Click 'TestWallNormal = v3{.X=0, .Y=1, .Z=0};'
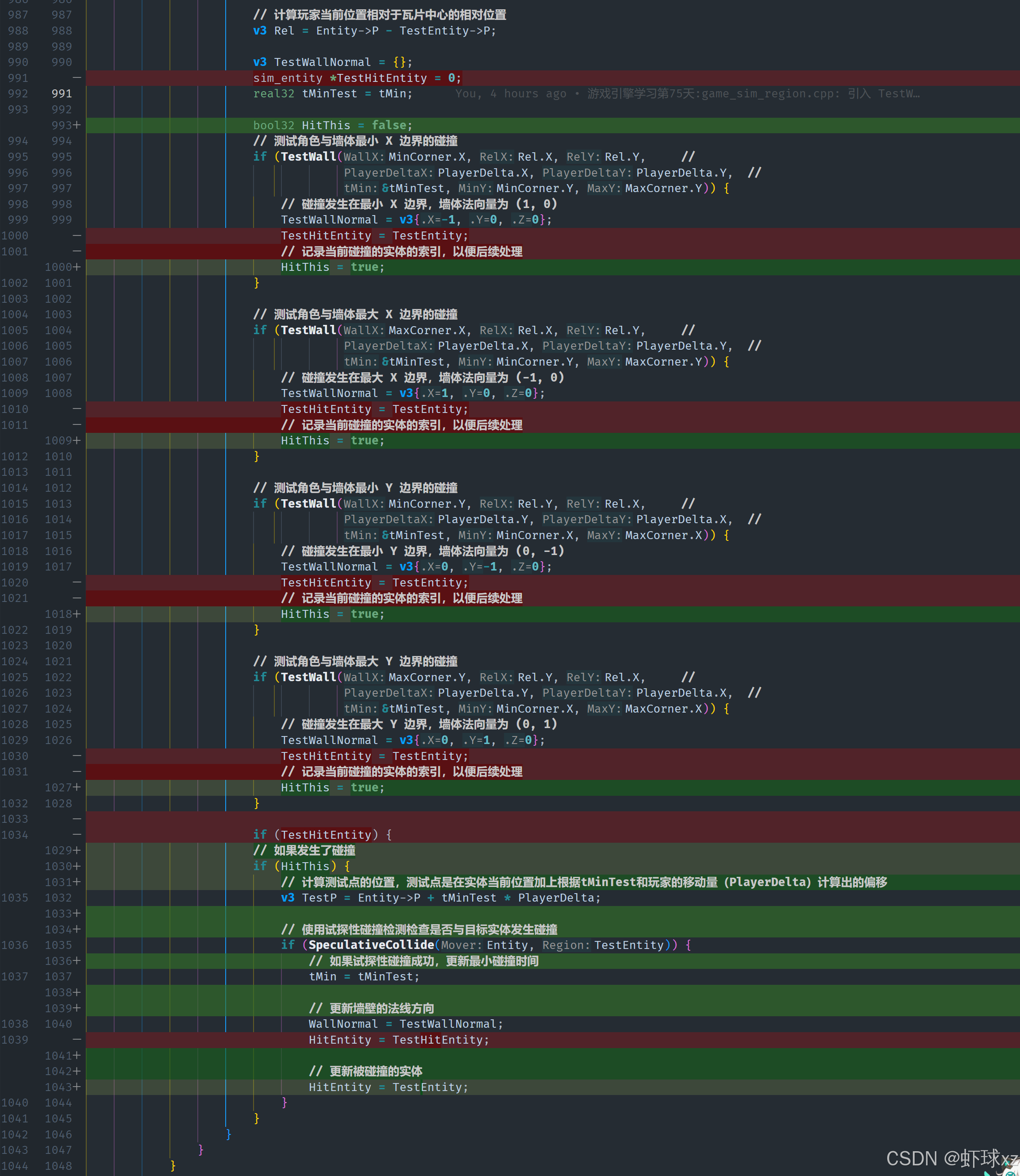The width and height of the screenshot is (1020, 1176). point(413,740)
